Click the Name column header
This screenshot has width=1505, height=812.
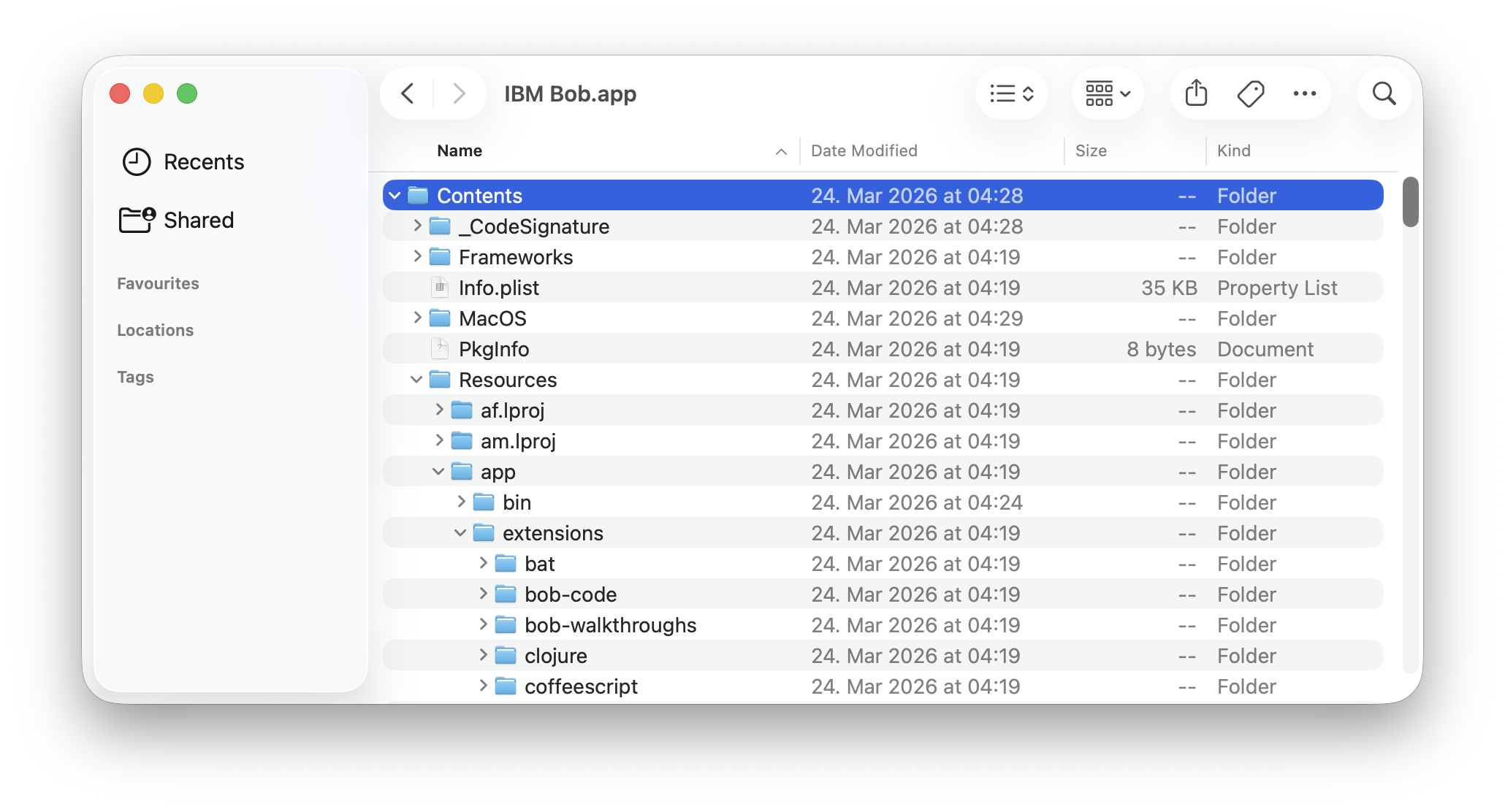(x=459, y=150)
